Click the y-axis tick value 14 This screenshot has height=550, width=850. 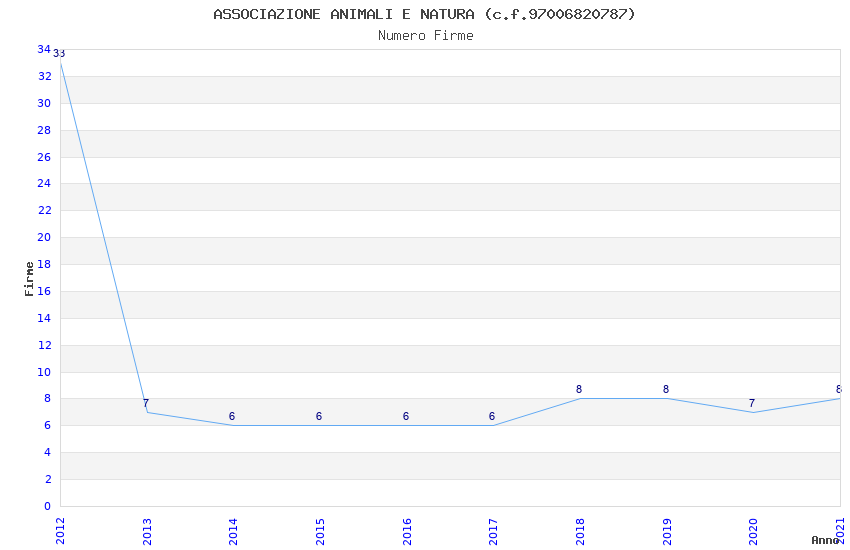pos(44,318)
